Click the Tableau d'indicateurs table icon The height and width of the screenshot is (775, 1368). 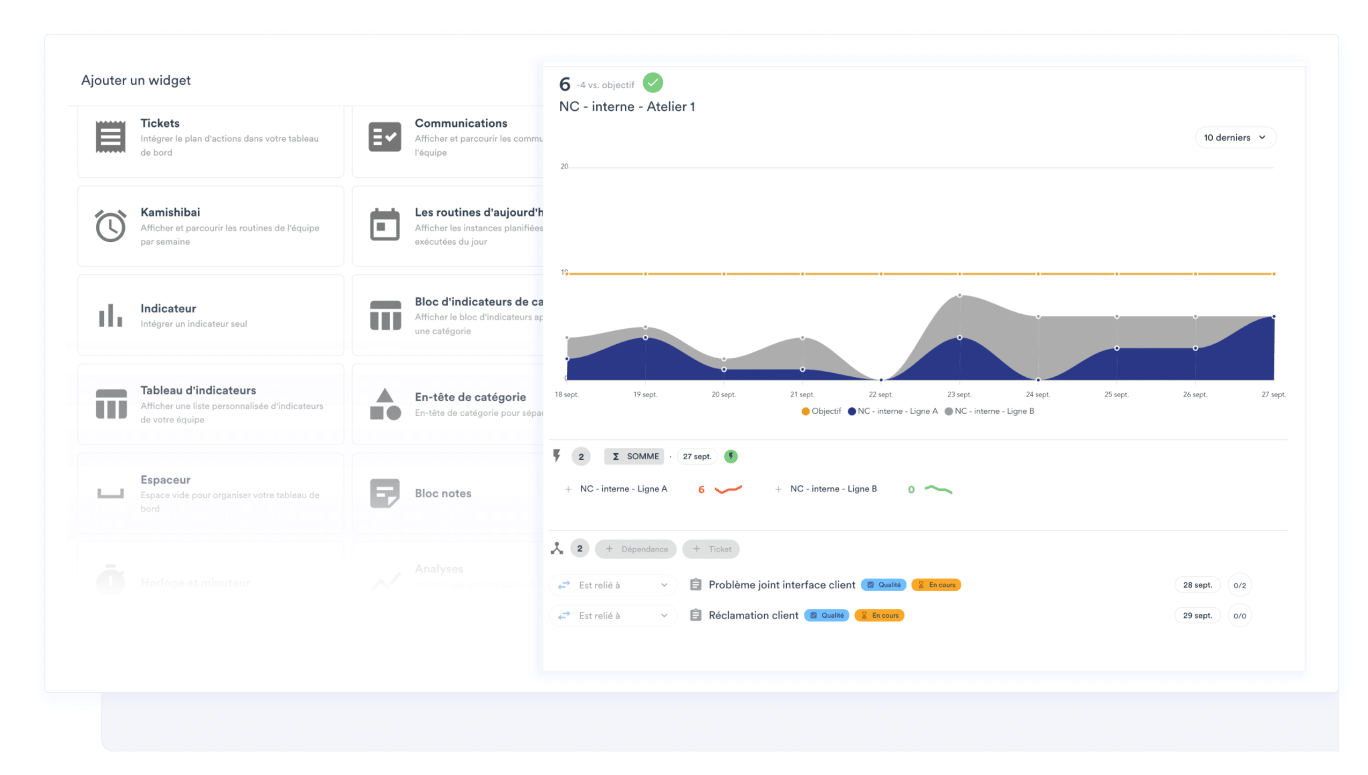(x=111, y=405)
